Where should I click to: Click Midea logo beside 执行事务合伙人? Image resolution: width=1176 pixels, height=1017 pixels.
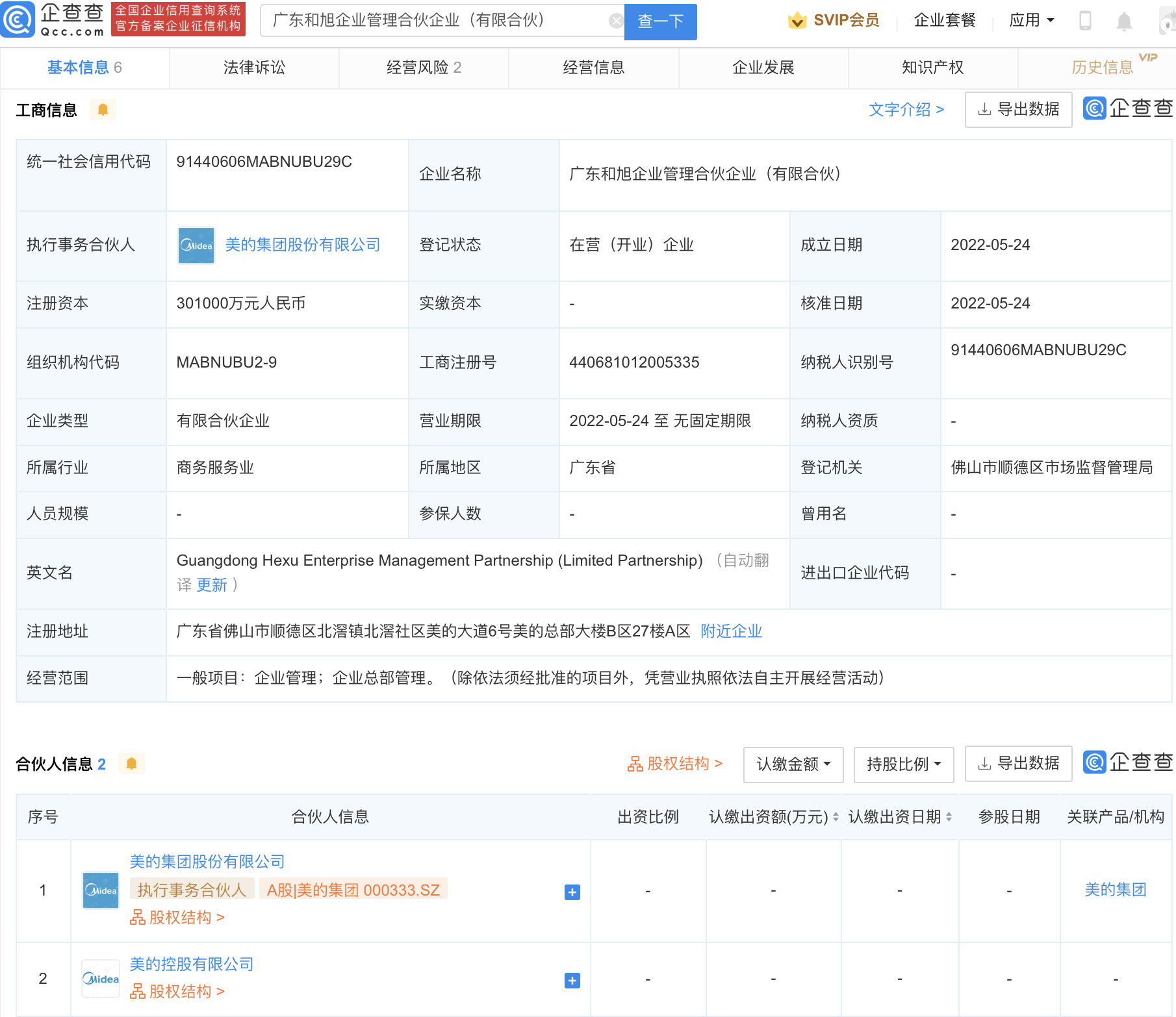point(196,245)
